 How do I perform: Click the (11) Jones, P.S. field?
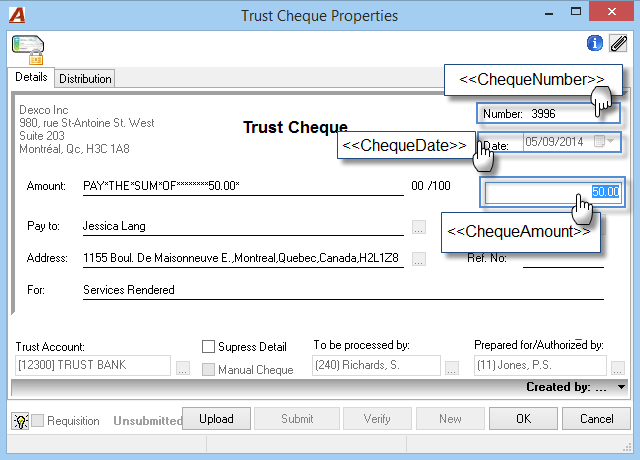540,365
